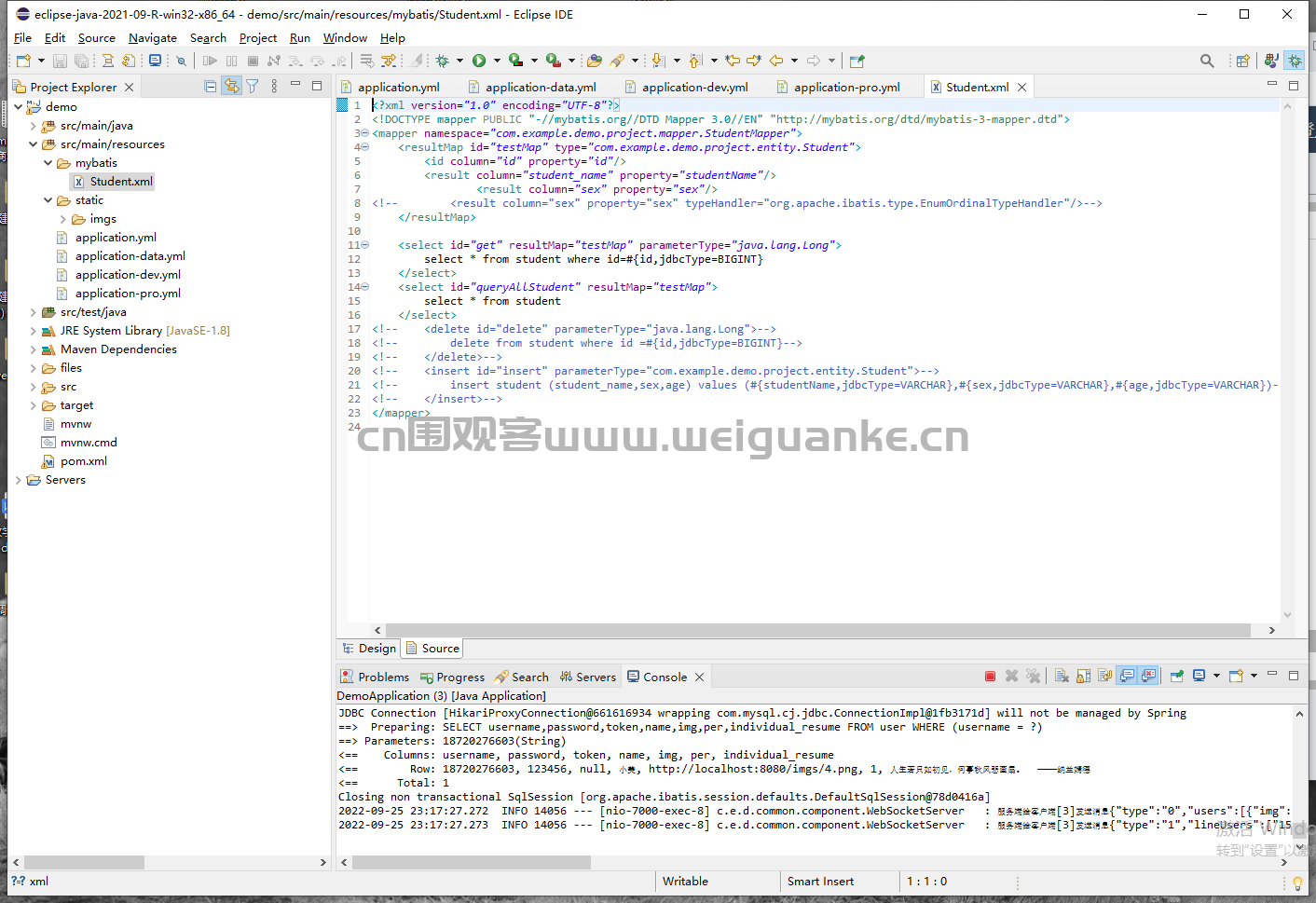Click the Project Explorer filter funnel icon
1316x903 pixels.
pyautogui.click(x=252, y=86)
